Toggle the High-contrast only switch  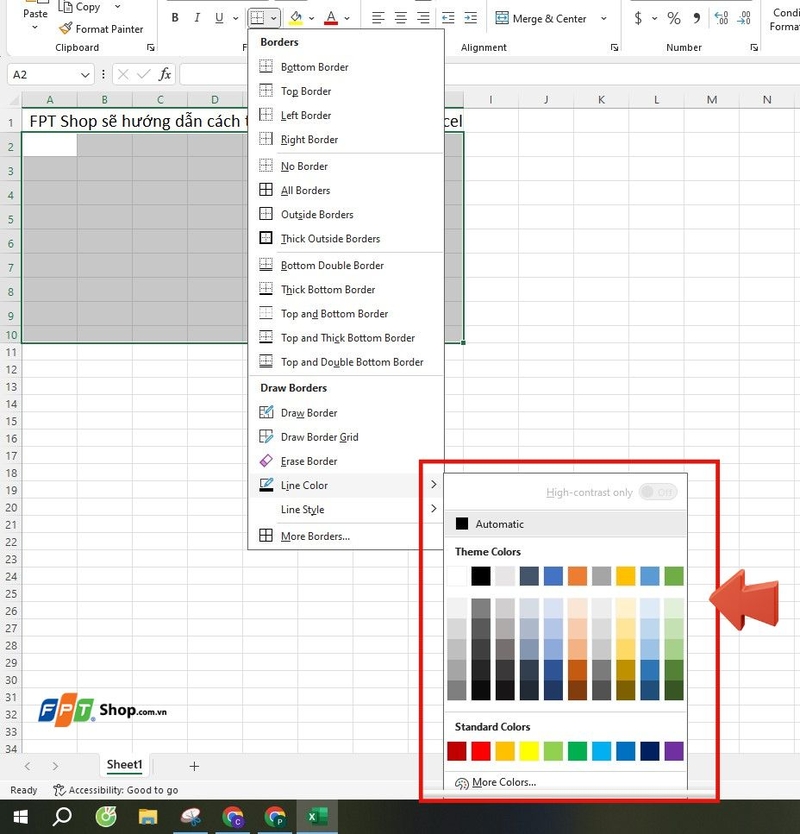click(659, 492)
